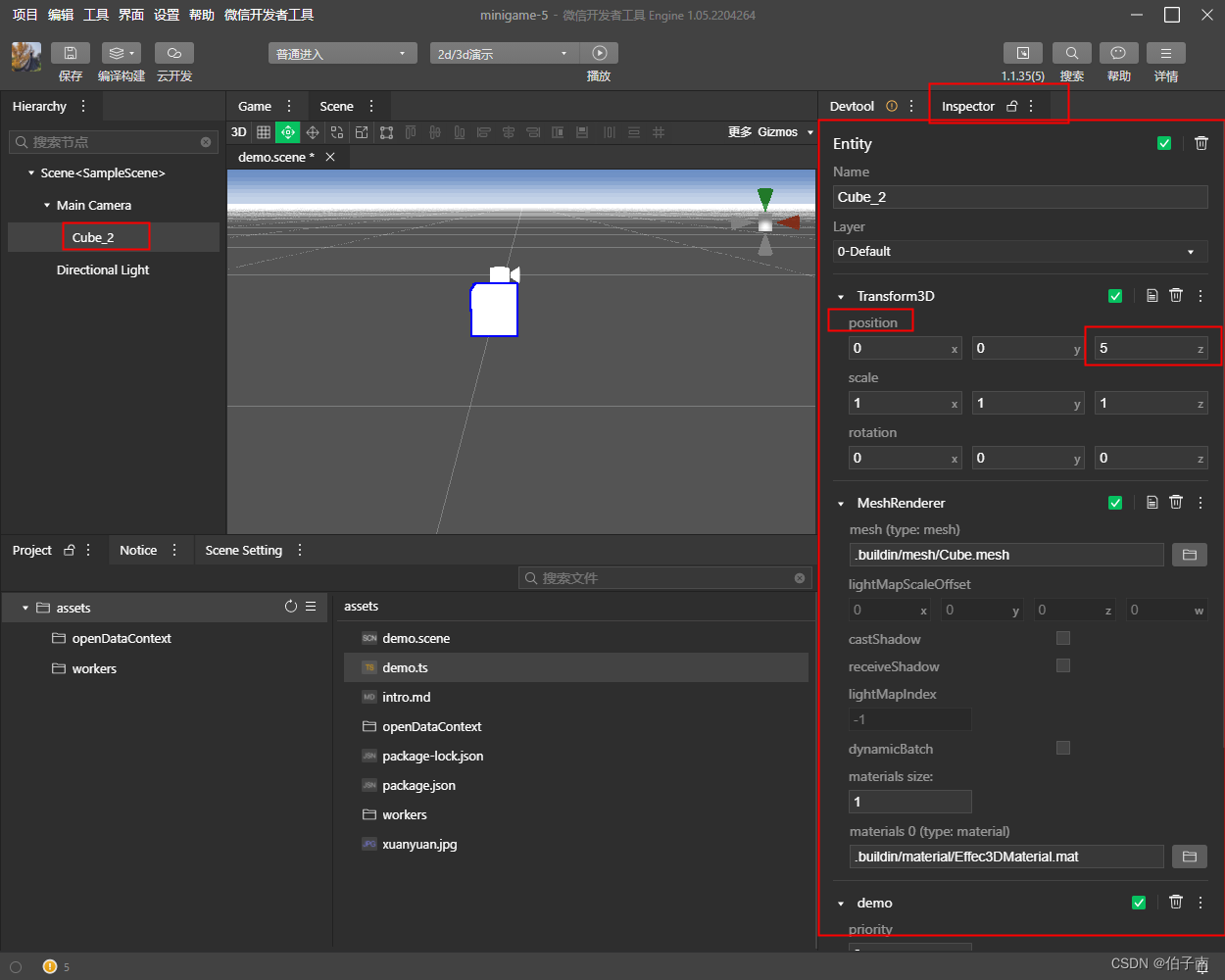The width and height of the screenshot is (1225, 980).
Task: Toggle the Transform3D enabled checkbox
Action: click(1115, 296)
